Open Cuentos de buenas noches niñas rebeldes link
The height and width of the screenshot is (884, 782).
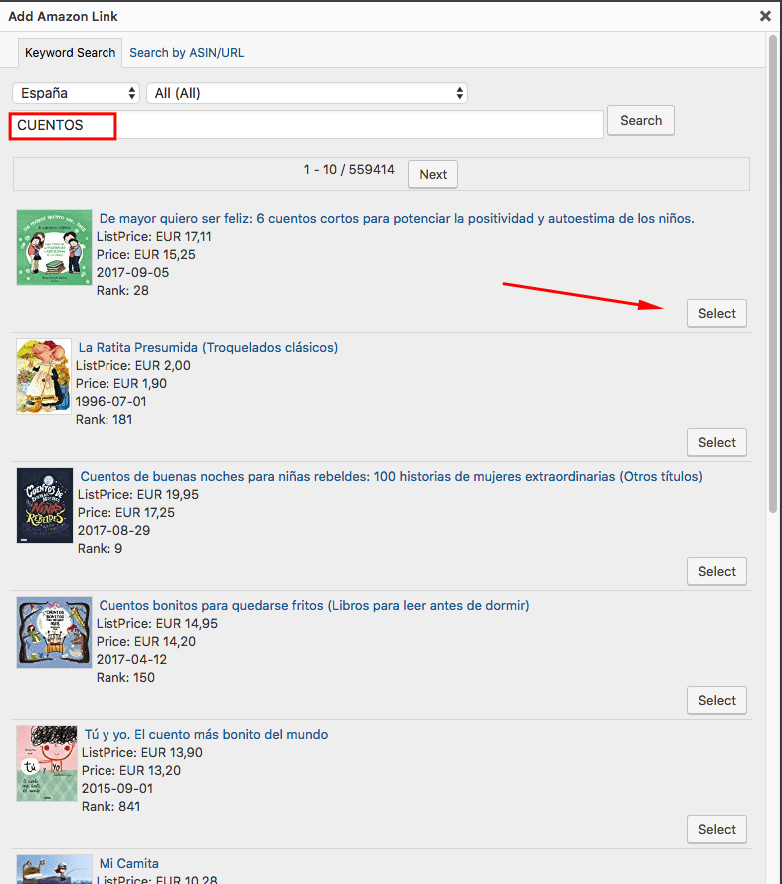click(x=391, y=477)
